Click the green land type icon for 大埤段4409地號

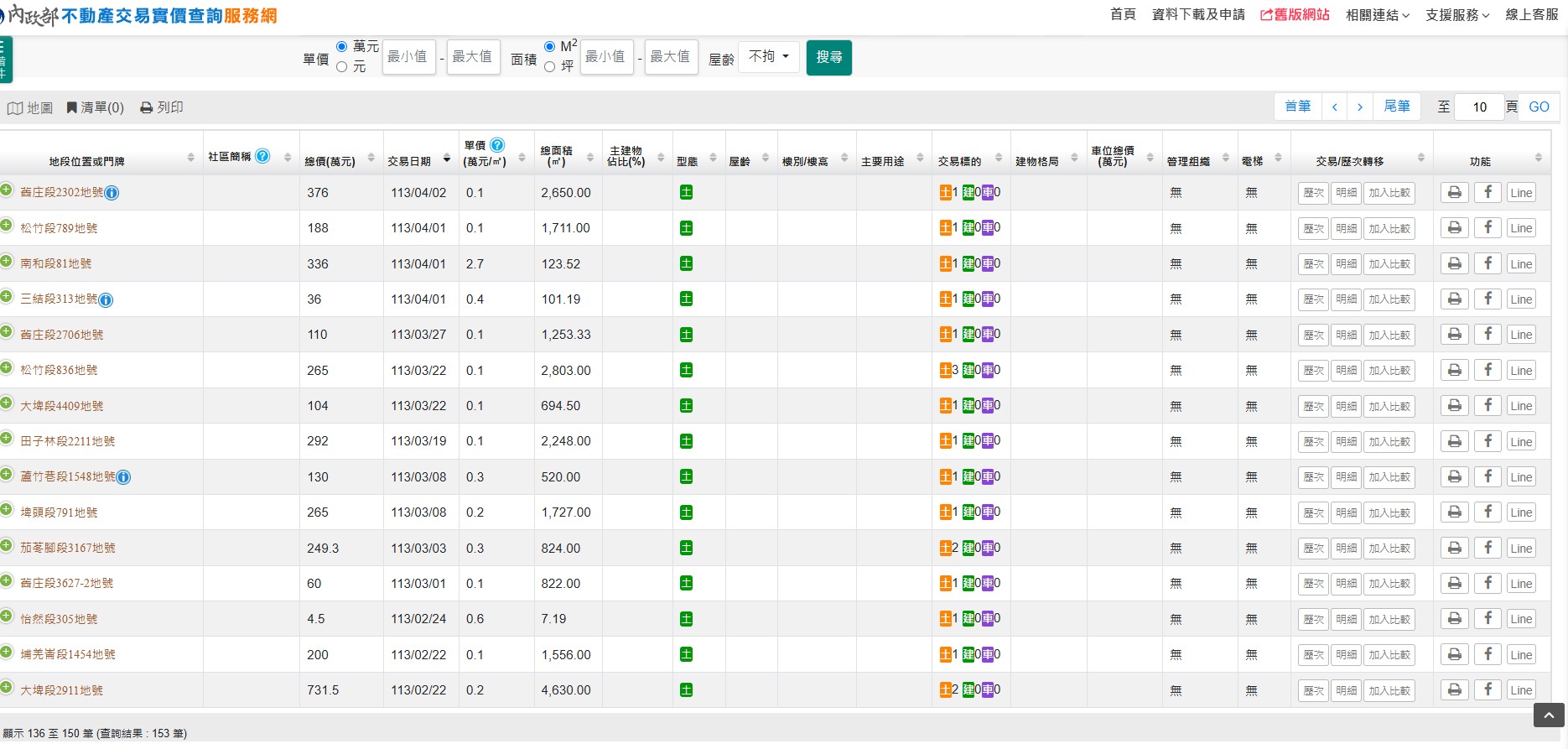(x=686, y=406)
